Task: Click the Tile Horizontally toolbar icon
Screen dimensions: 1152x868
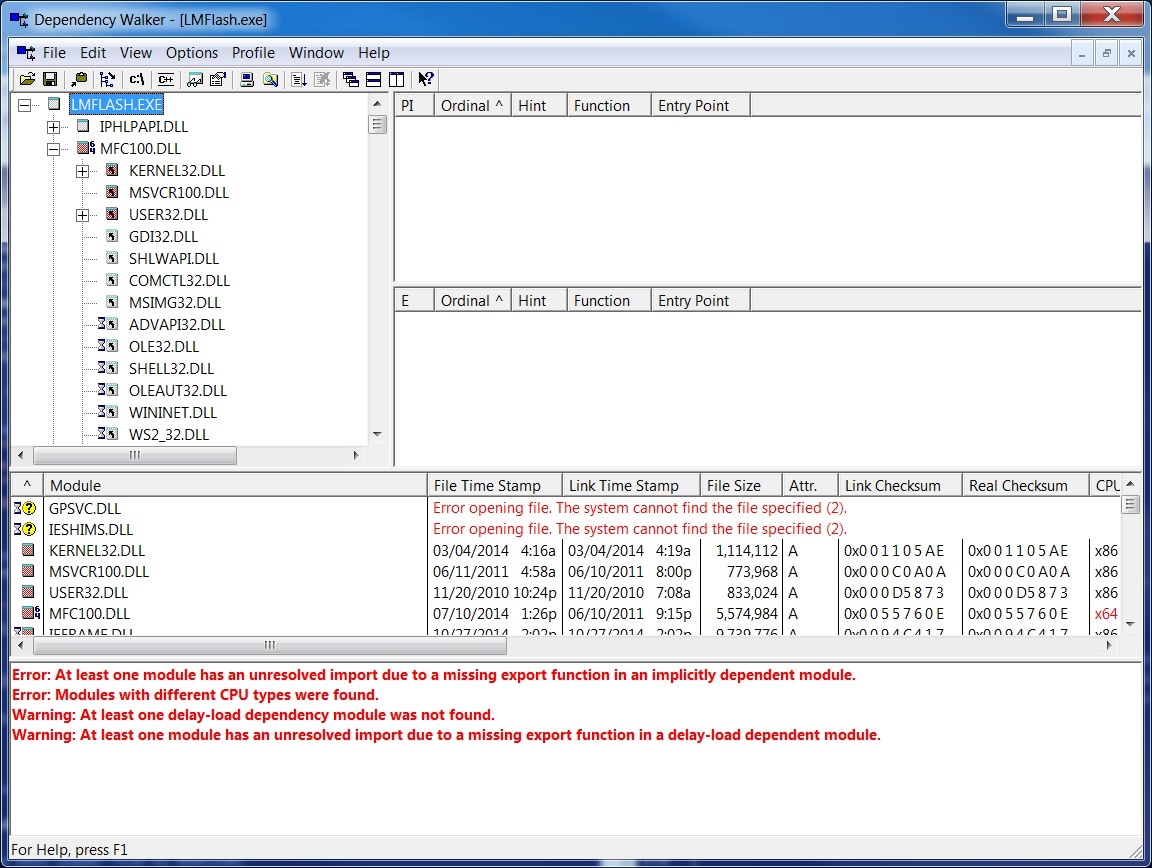Action: [373, 79]
